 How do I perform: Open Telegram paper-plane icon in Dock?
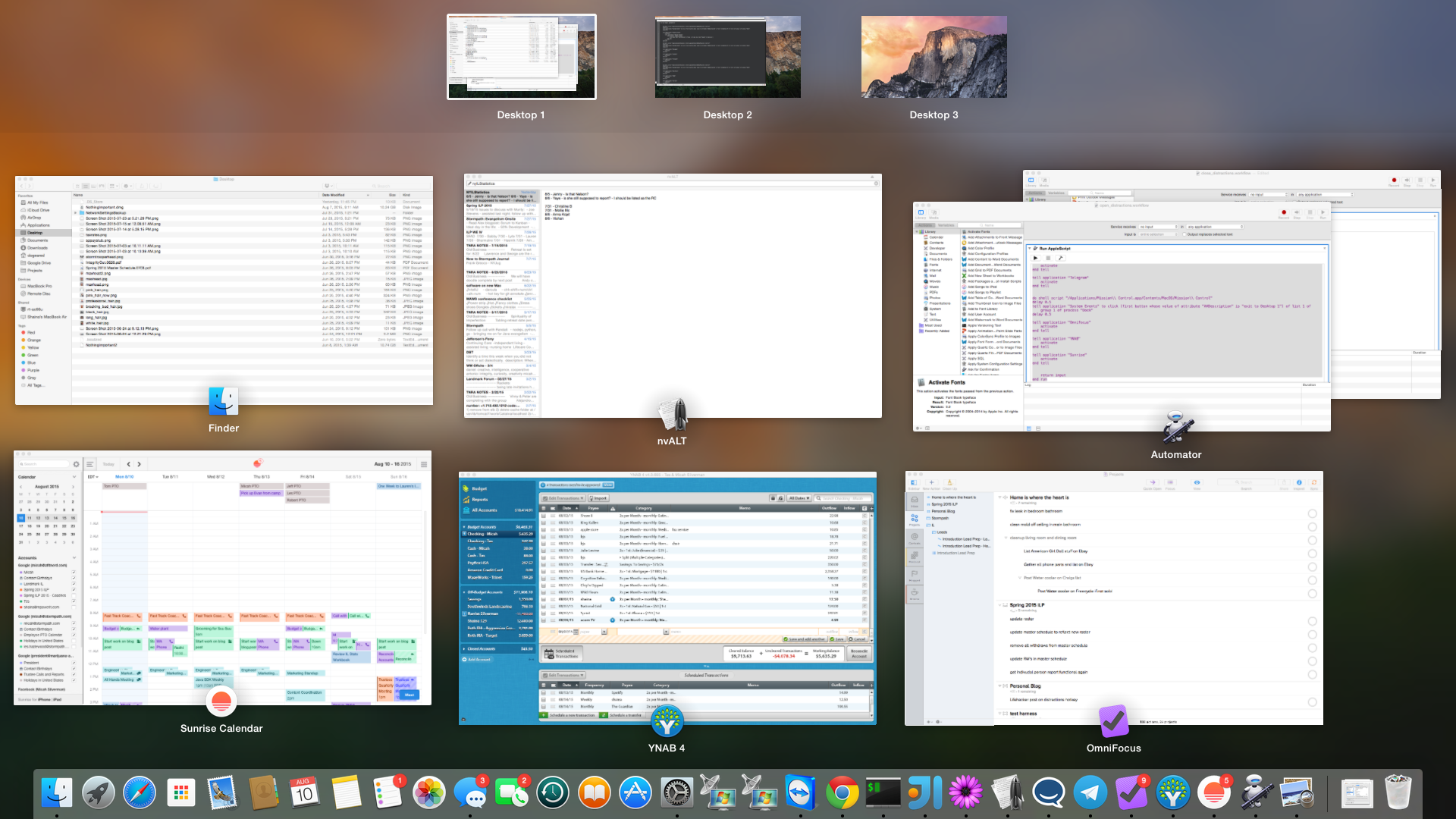tap(1090, 793)
